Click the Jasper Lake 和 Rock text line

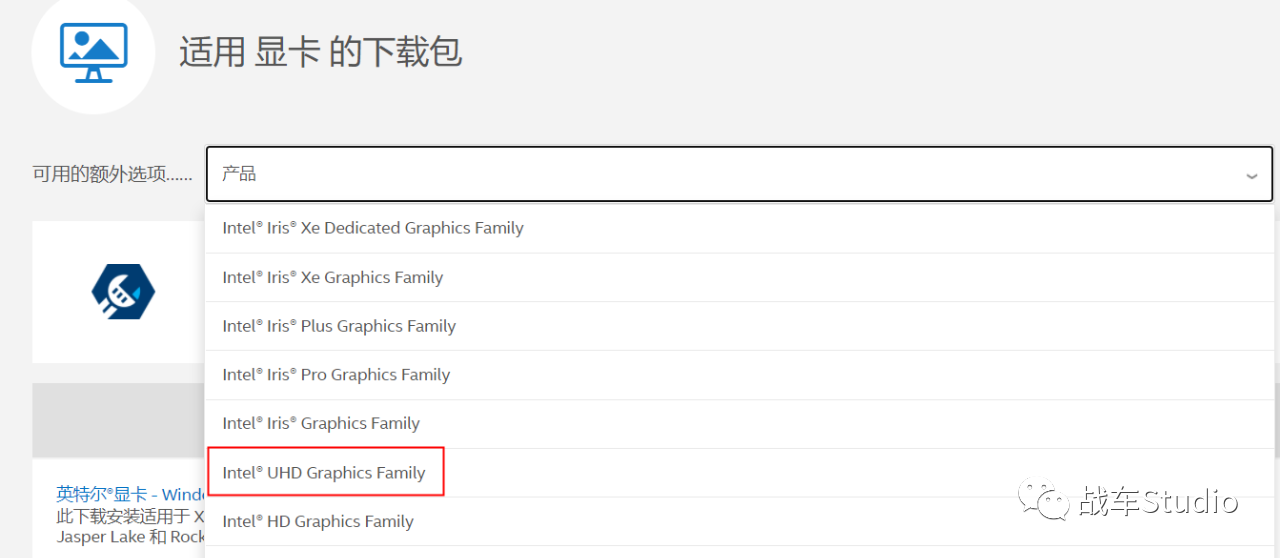[130, 537]
